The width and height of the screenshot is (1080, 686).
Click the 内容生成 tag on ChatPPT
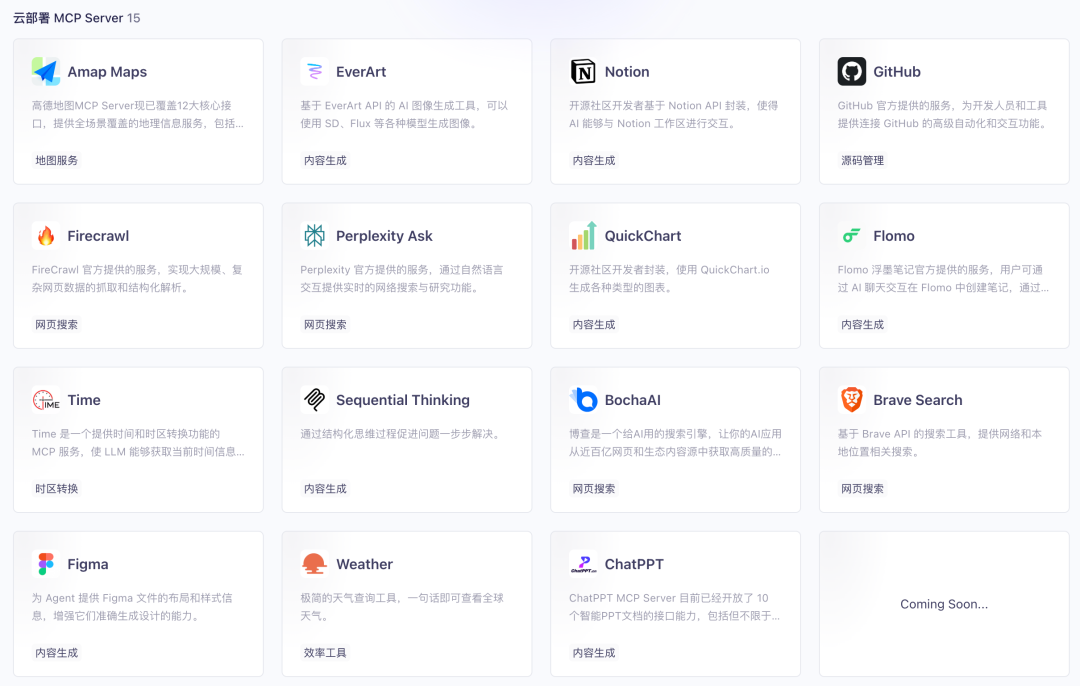pos(594,653)
